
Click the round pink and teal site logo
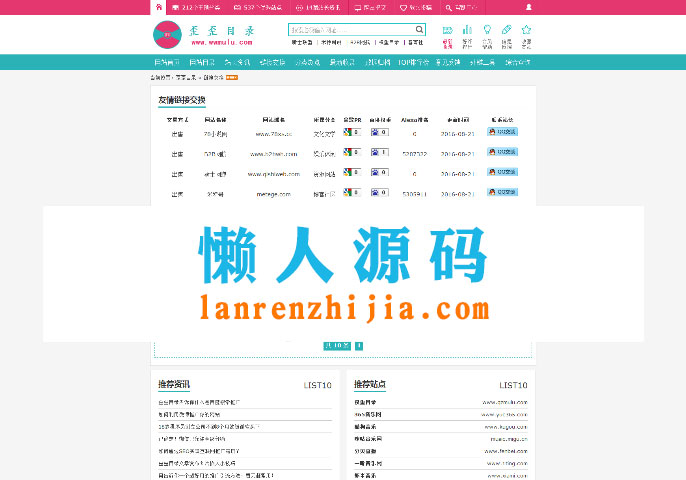(x=167, y=35)
